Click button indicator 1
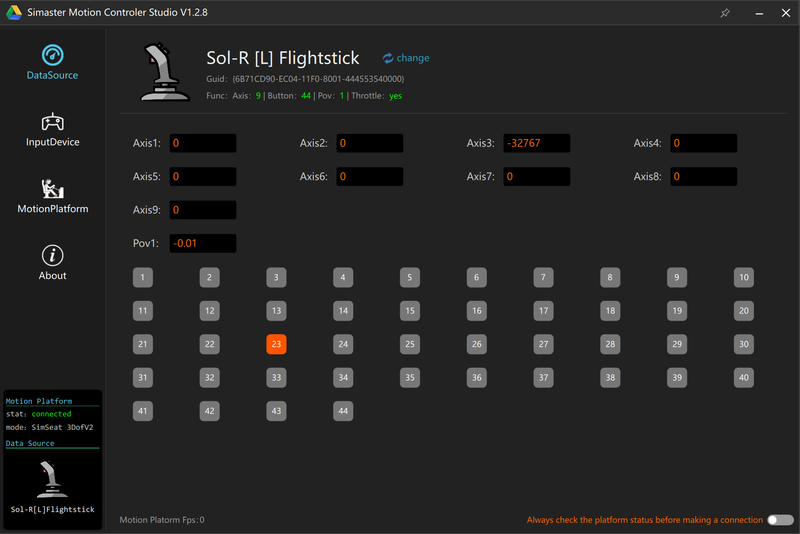The image size is (800, 534). 142,277
